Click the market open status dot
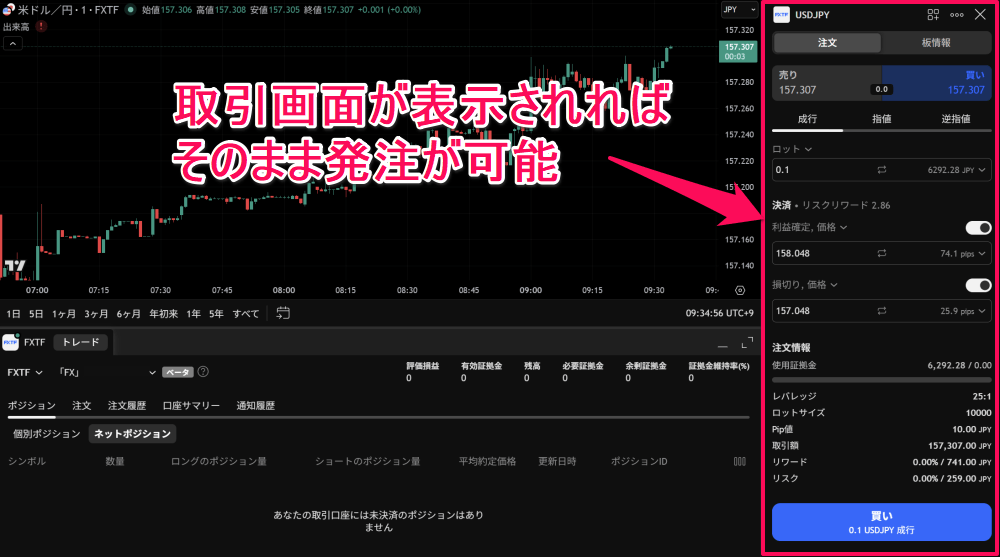 coord(131,10)
